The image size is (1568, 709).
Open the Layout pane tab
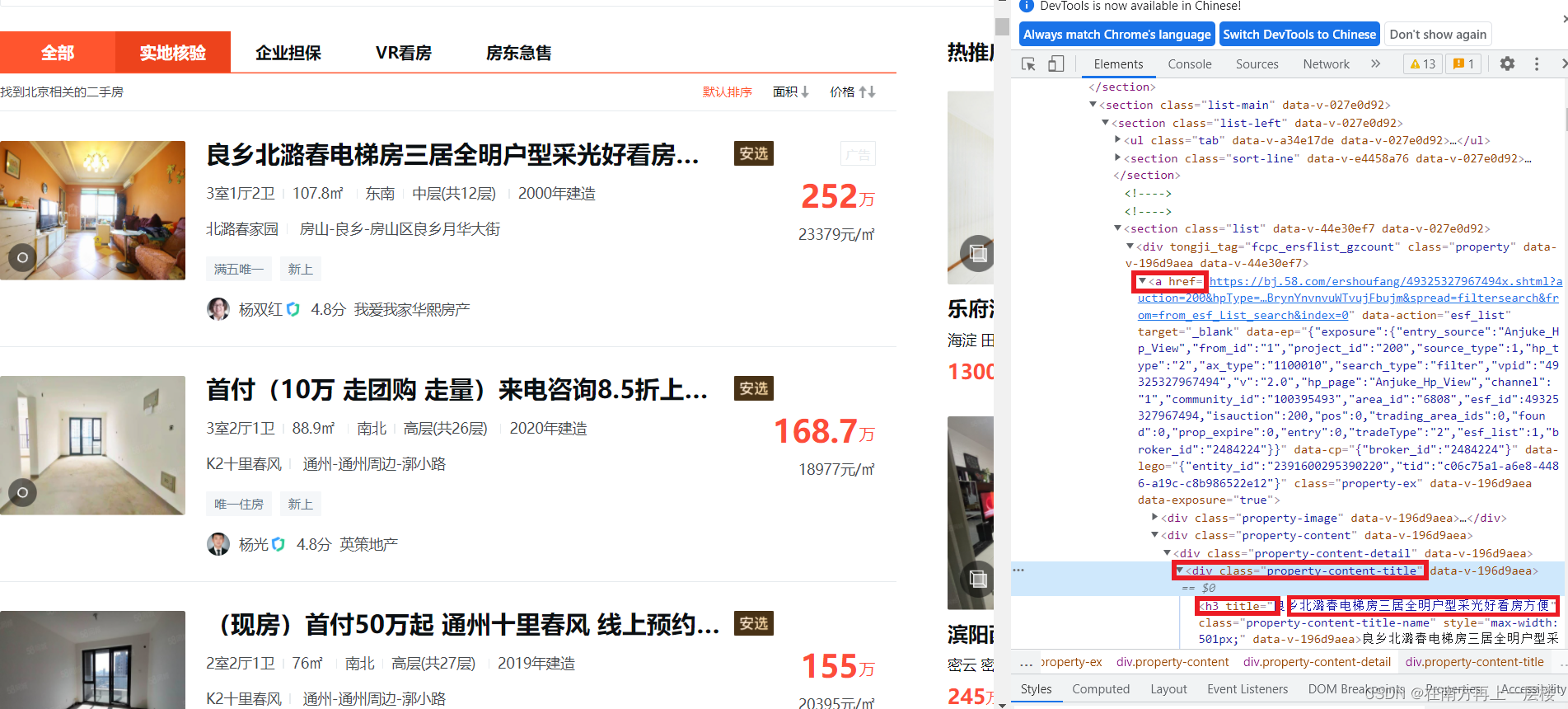[x=1168, y=689]
